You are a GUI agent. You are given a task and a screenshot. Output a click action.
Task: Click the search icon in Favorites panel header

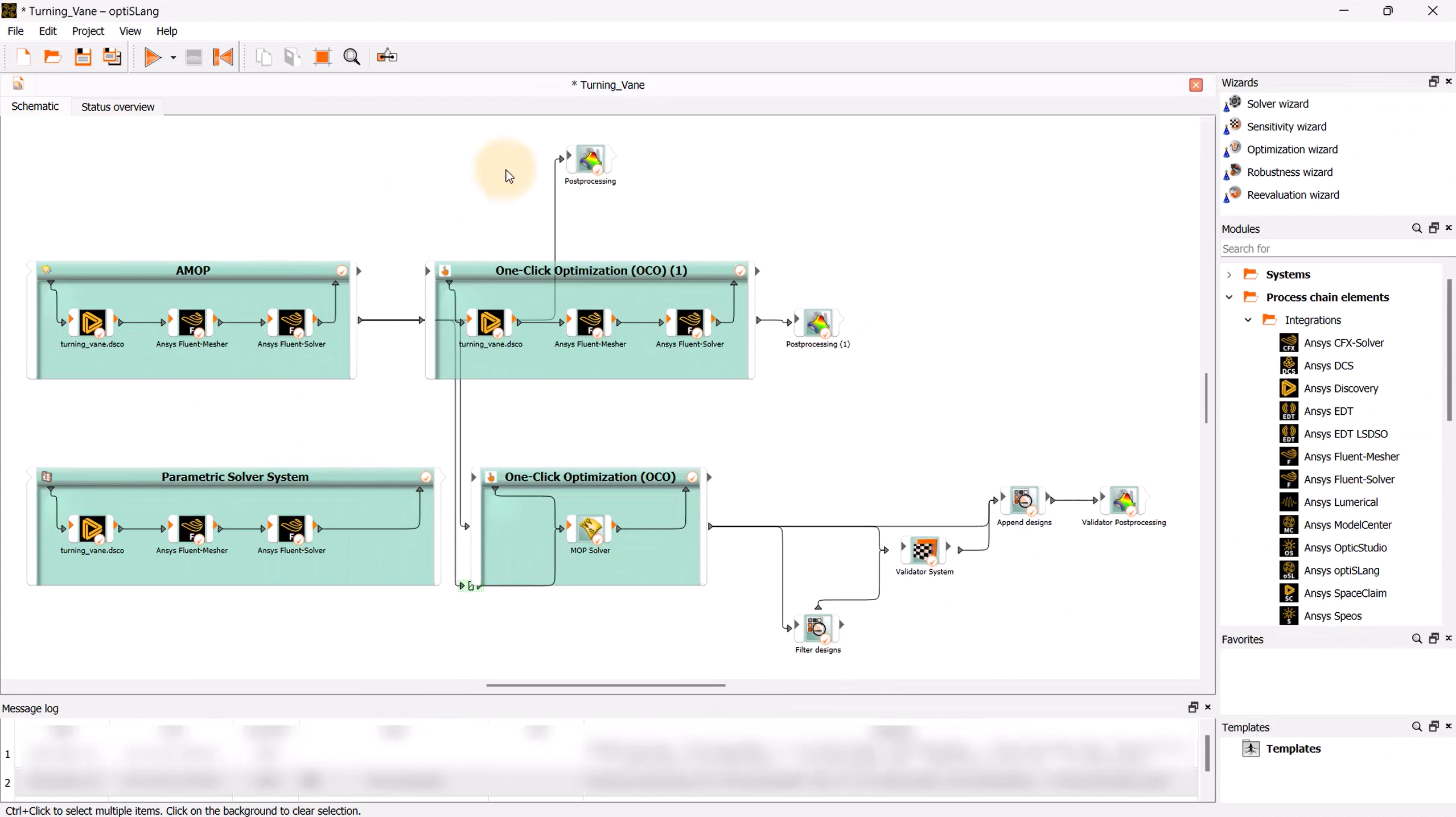click(1417, 639)
